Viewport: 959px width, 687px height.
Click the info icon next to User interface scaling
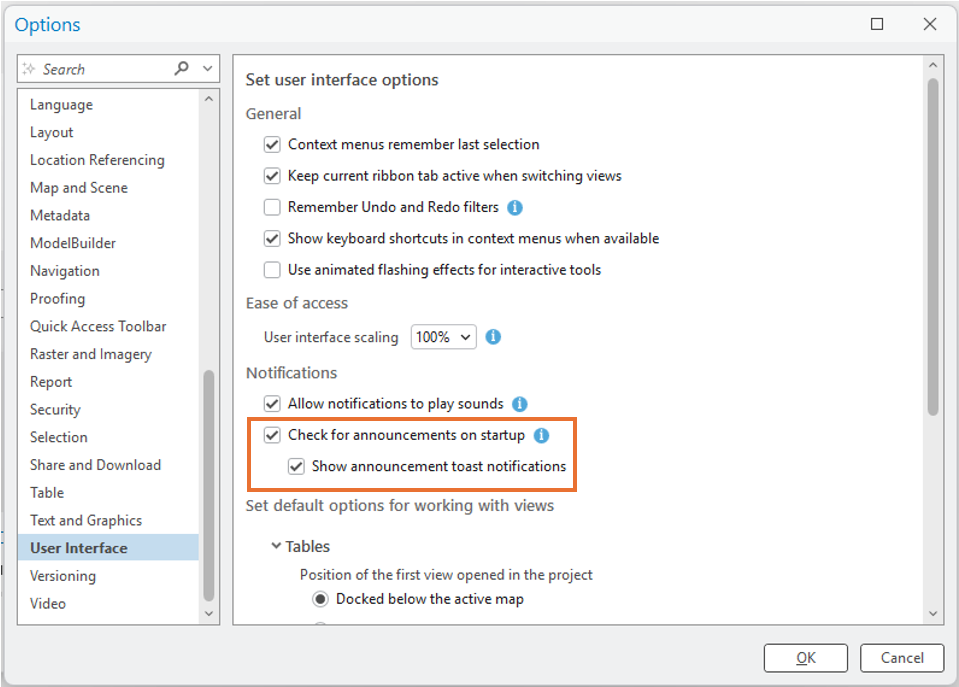493,337
